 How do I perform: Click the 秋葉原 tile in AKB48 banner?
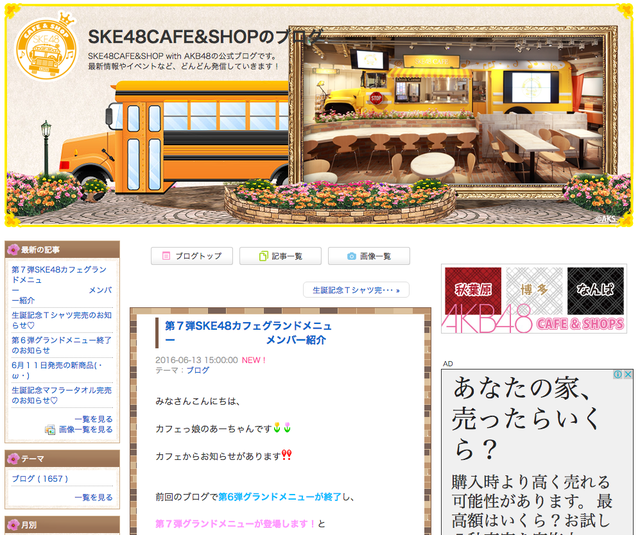click(473, 290)
